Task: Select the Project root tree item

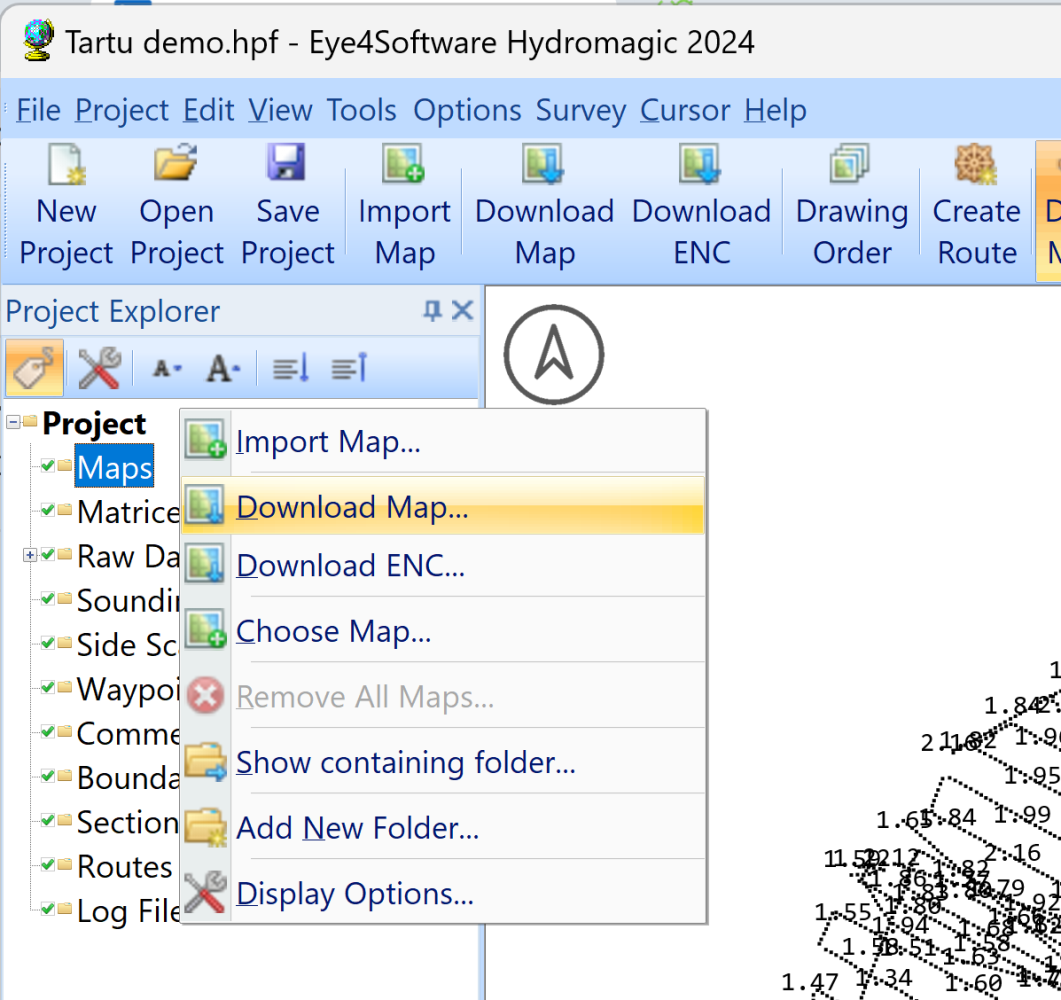Action: pyautogui.click(x=94, y=424)
